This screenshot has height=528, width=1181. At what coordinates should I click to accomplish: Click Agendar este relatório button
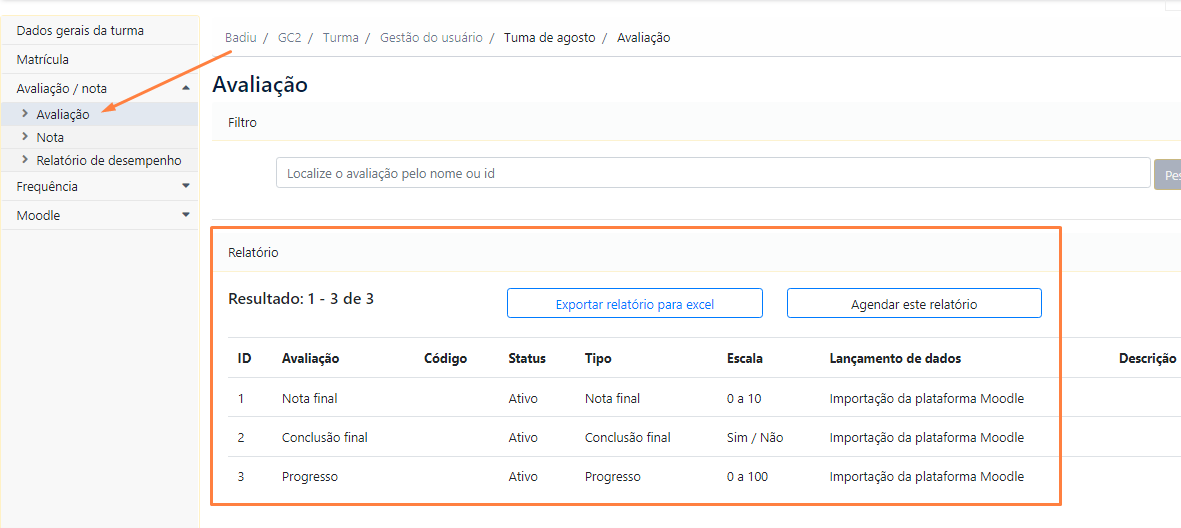[914, 304]
